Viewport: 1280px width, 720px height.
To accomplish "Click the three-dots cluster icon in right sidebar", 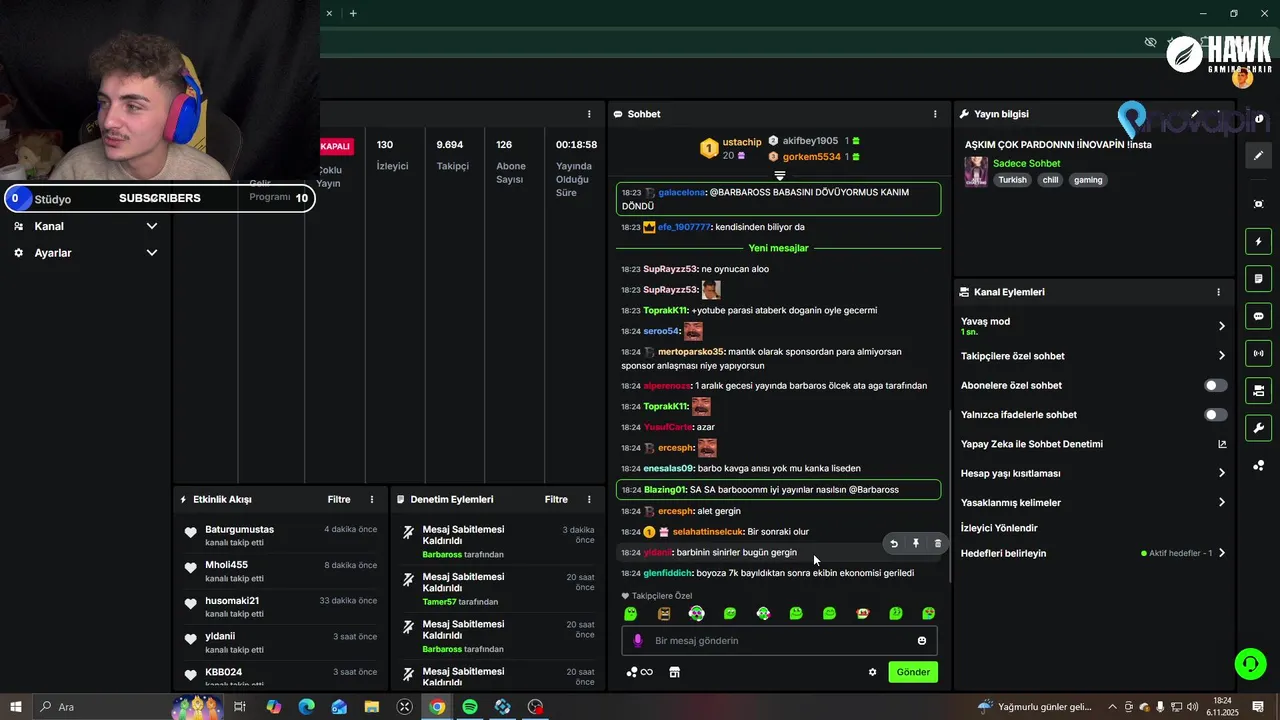I will point(1258,466).
